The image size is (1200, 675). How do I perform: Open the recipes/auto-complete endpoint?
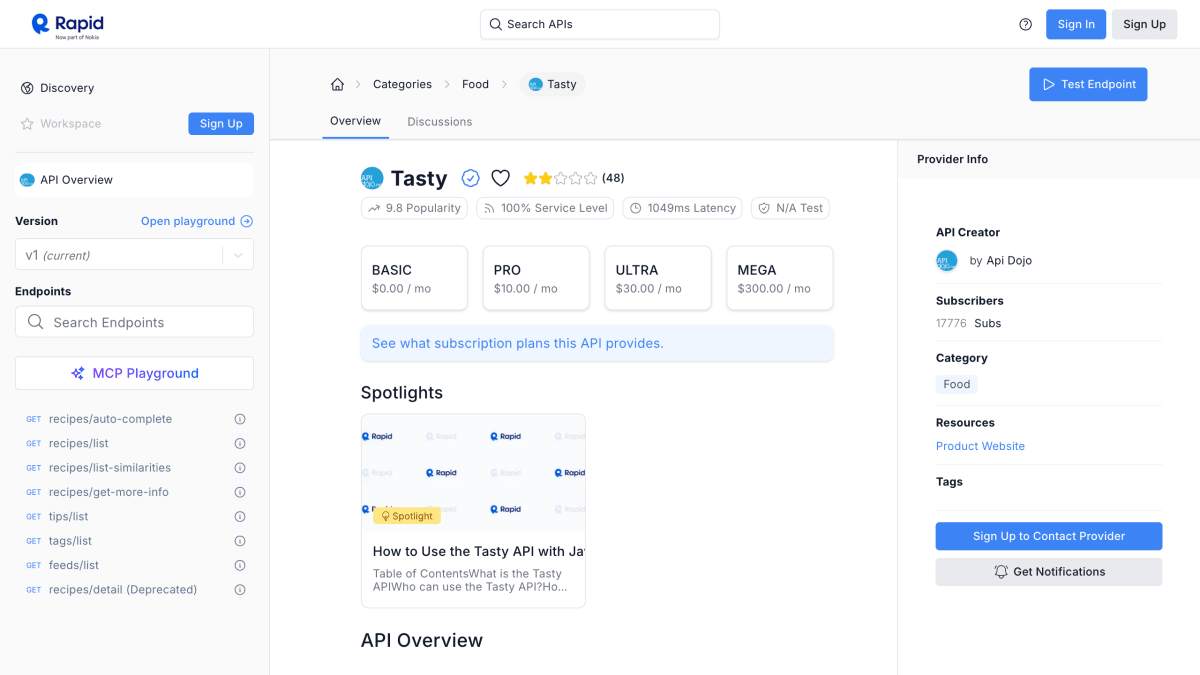point(110,419)
